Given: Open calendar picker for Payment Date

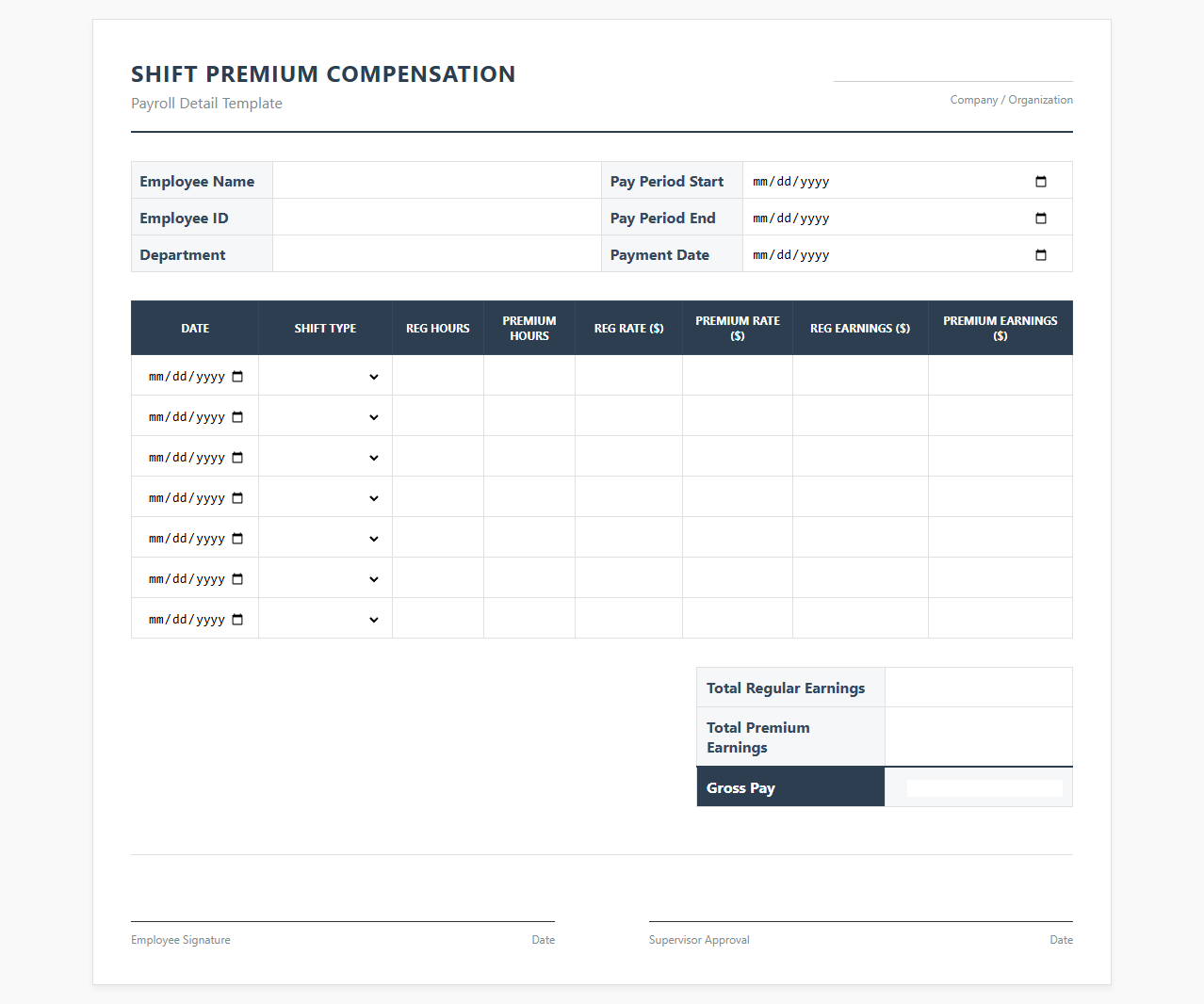Looking at the screenshot, I should click(x=1041, y=254).
